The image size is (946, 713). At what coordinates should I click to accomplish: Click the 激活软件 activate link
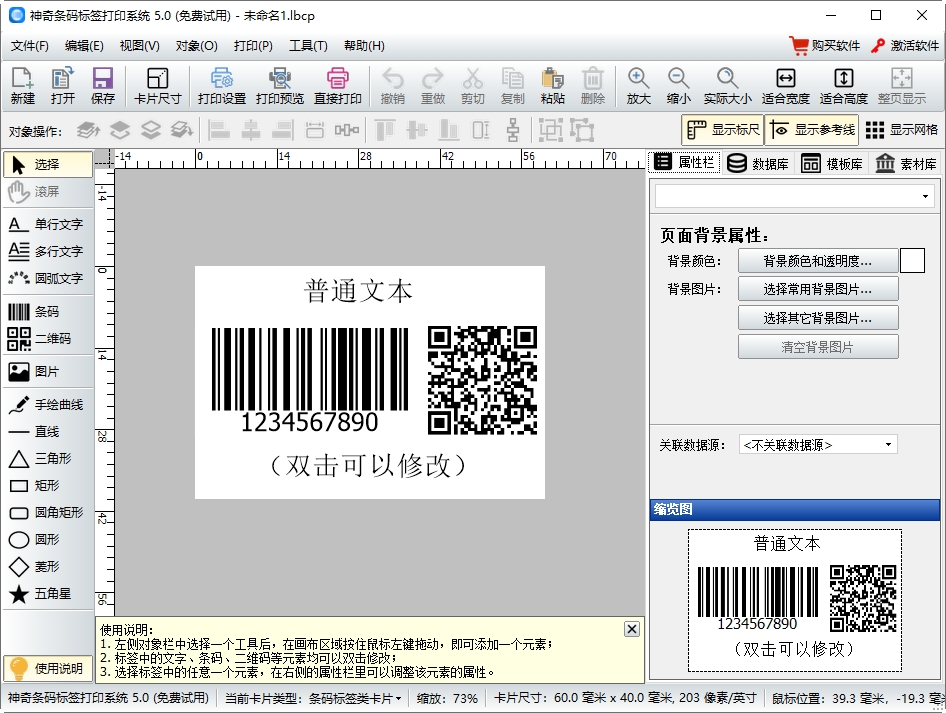pyautogui.click(x=904, y=46)
